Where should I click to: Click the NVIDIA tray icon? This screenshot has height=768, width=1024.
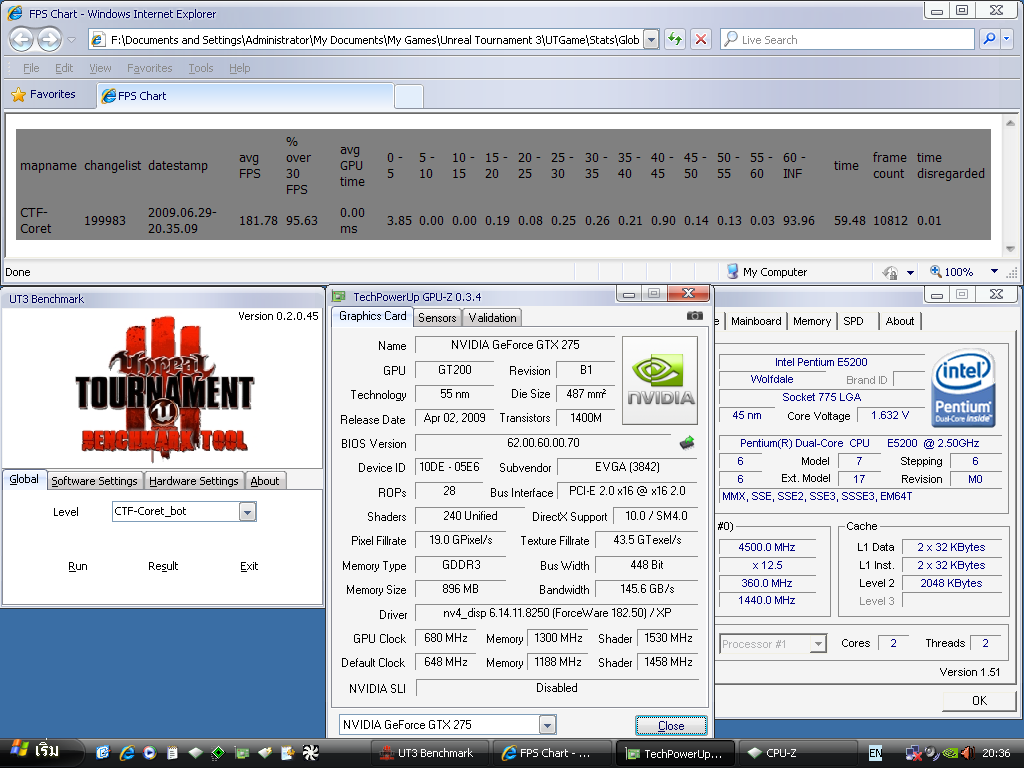tap(950, 754)
